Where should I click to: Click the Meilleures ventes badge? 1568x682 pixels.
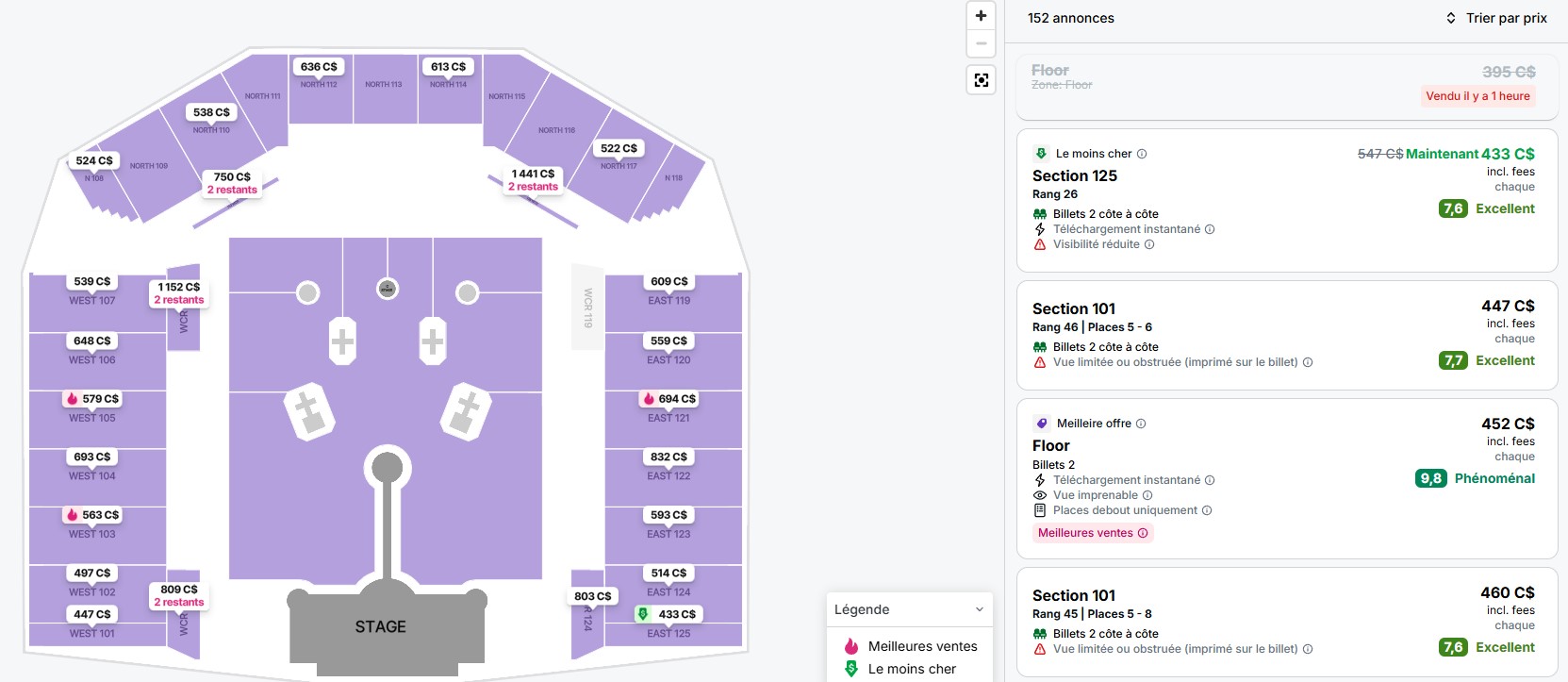[1093, 533]
